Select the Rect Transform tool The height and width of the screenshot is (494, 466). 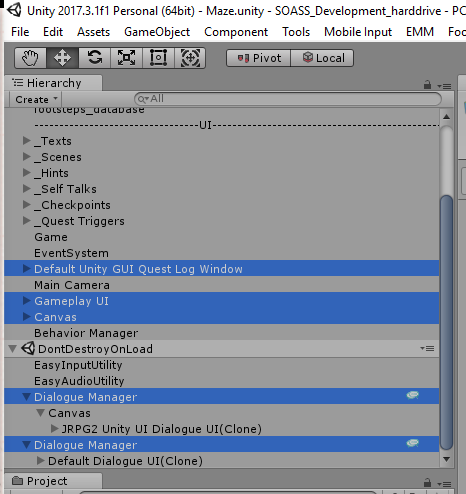tap(158, 58)
